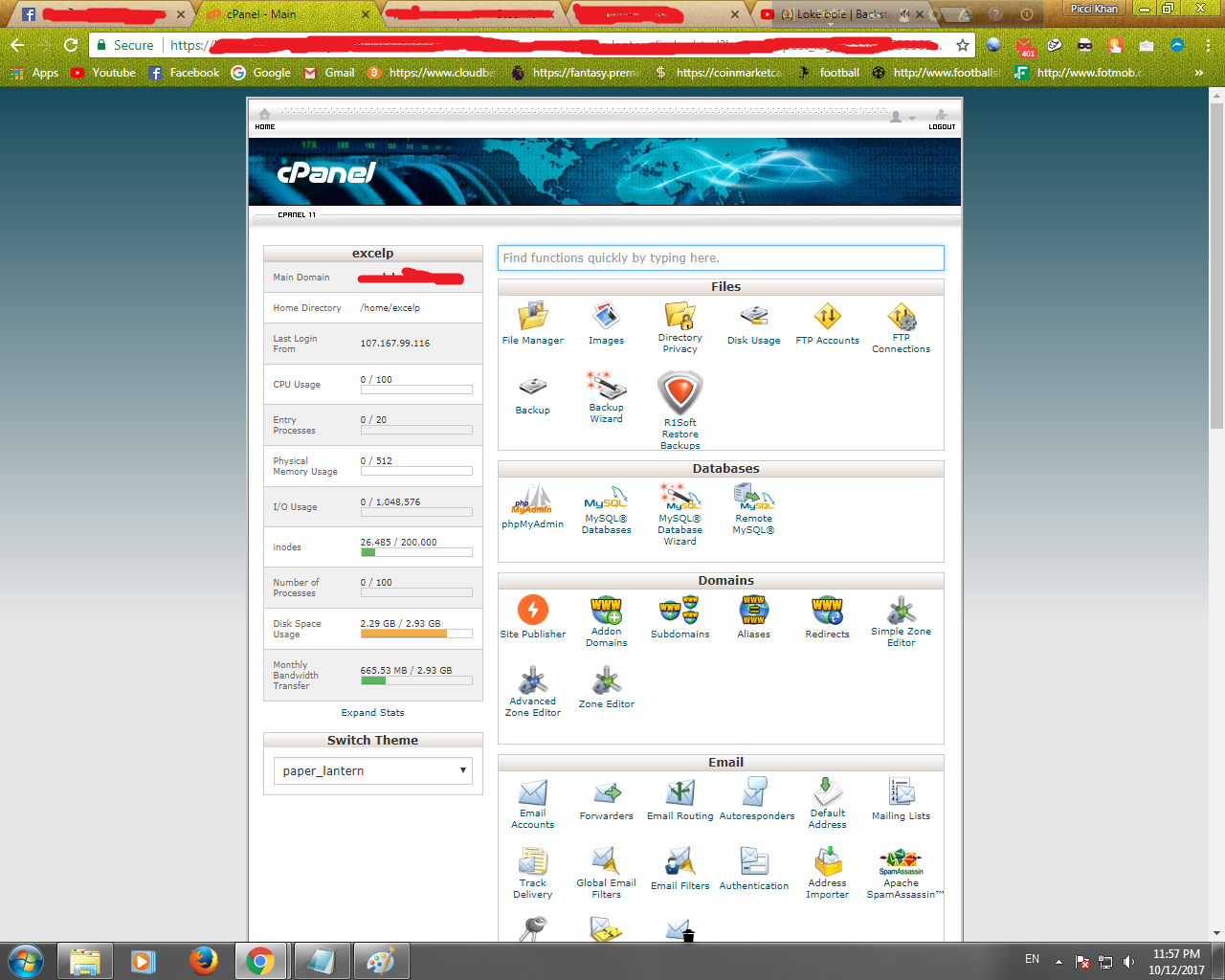Image resolution: width=1225 pixels, height=980 pixels.
Task: Click Expand Stats link
Action: (x=372, y=713)
